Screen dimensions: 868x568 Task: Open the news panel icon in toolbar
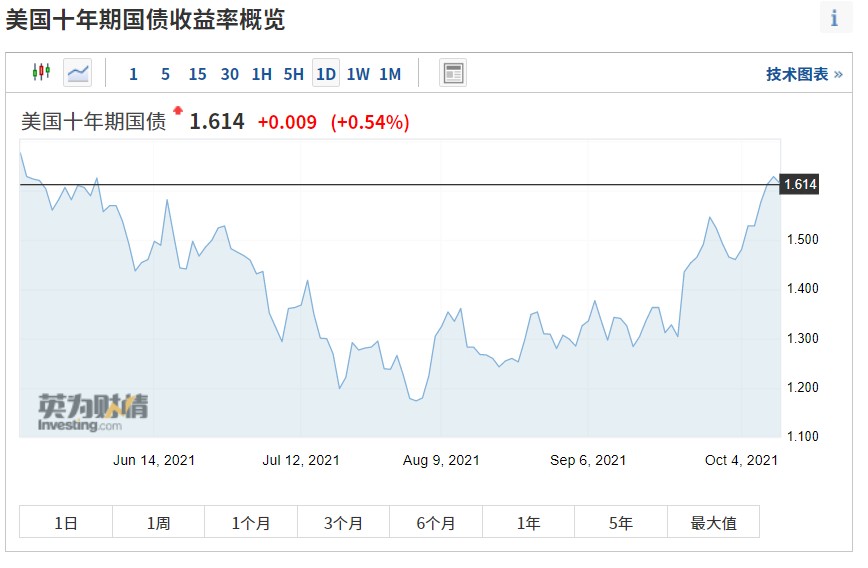click(x=453, y=73)
